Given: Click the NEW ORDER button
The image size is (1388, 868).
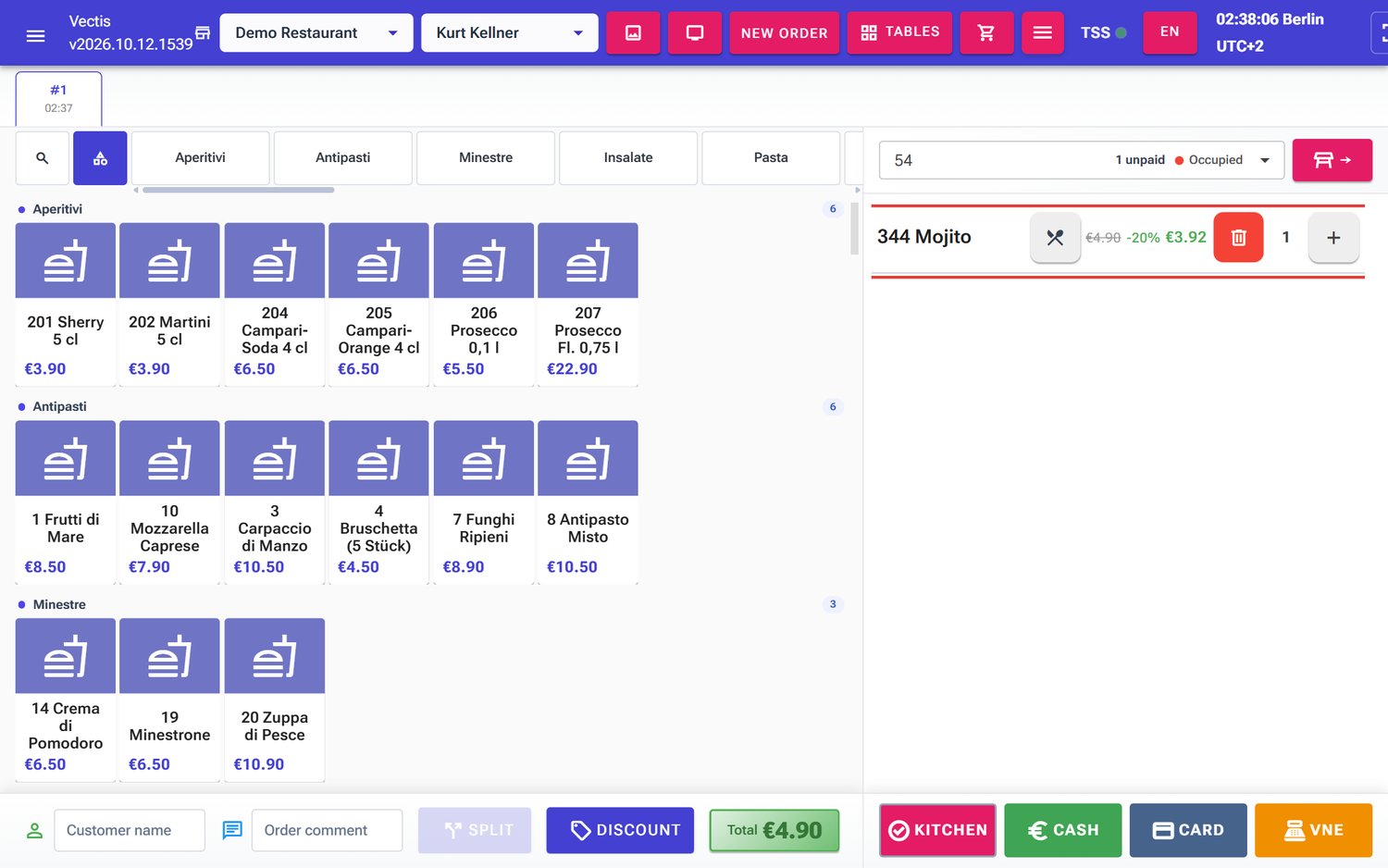Looking at the screenshot, I should point(784,33).
